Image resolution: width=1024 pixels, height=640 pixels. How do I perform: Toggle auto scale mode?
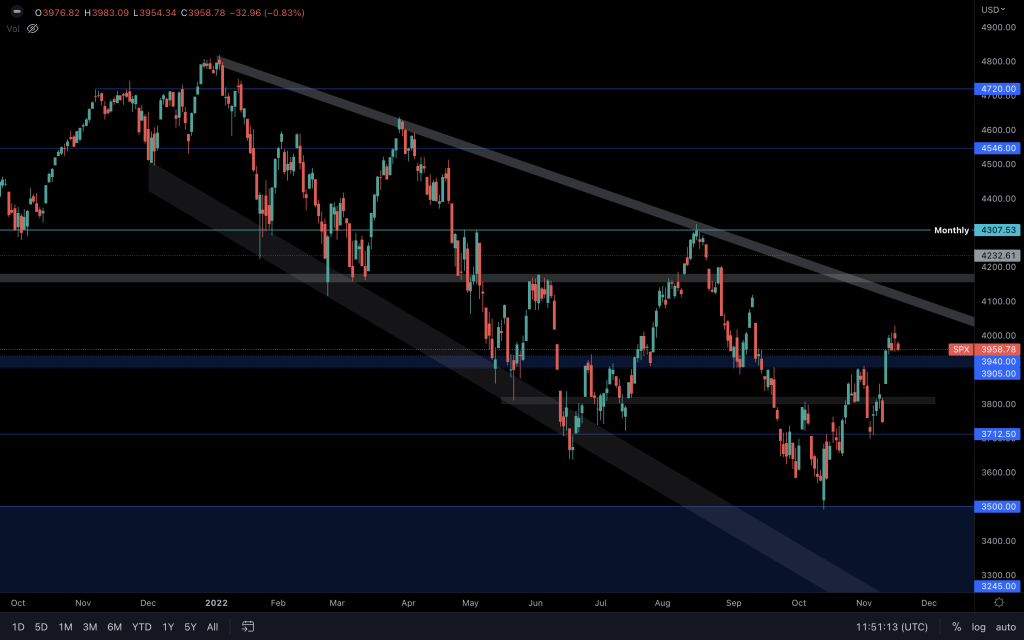click(x=1005, y=627)
